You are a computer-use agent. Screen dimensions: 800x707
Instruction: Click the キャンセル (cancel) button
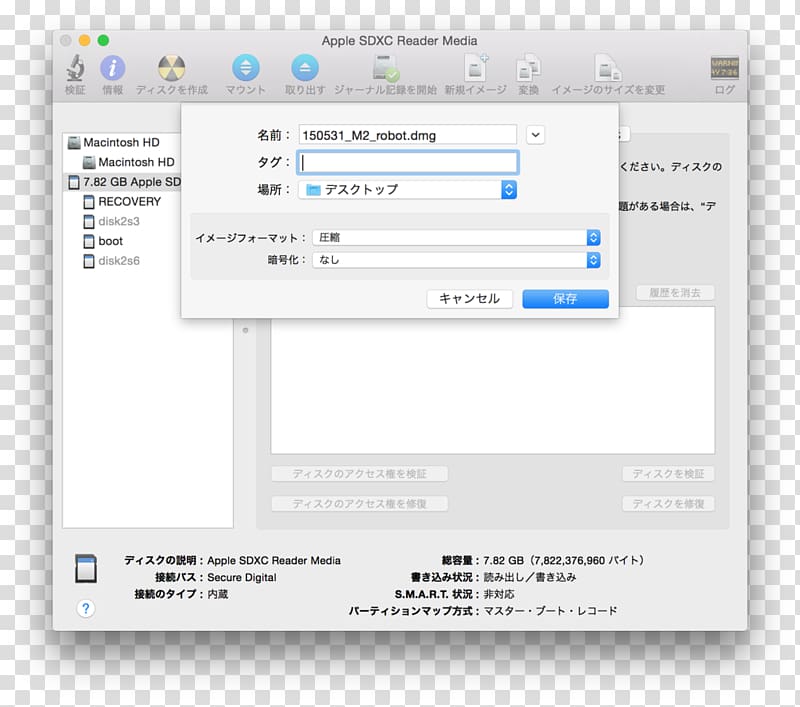(x=469, y=298)
